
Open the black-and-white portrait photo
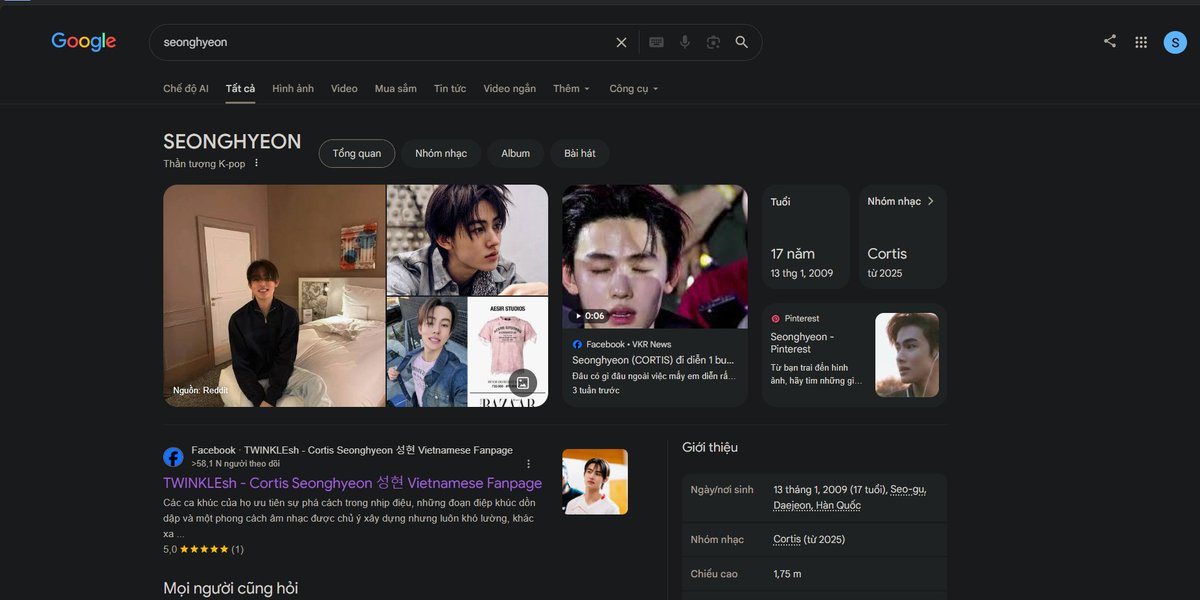468,239
